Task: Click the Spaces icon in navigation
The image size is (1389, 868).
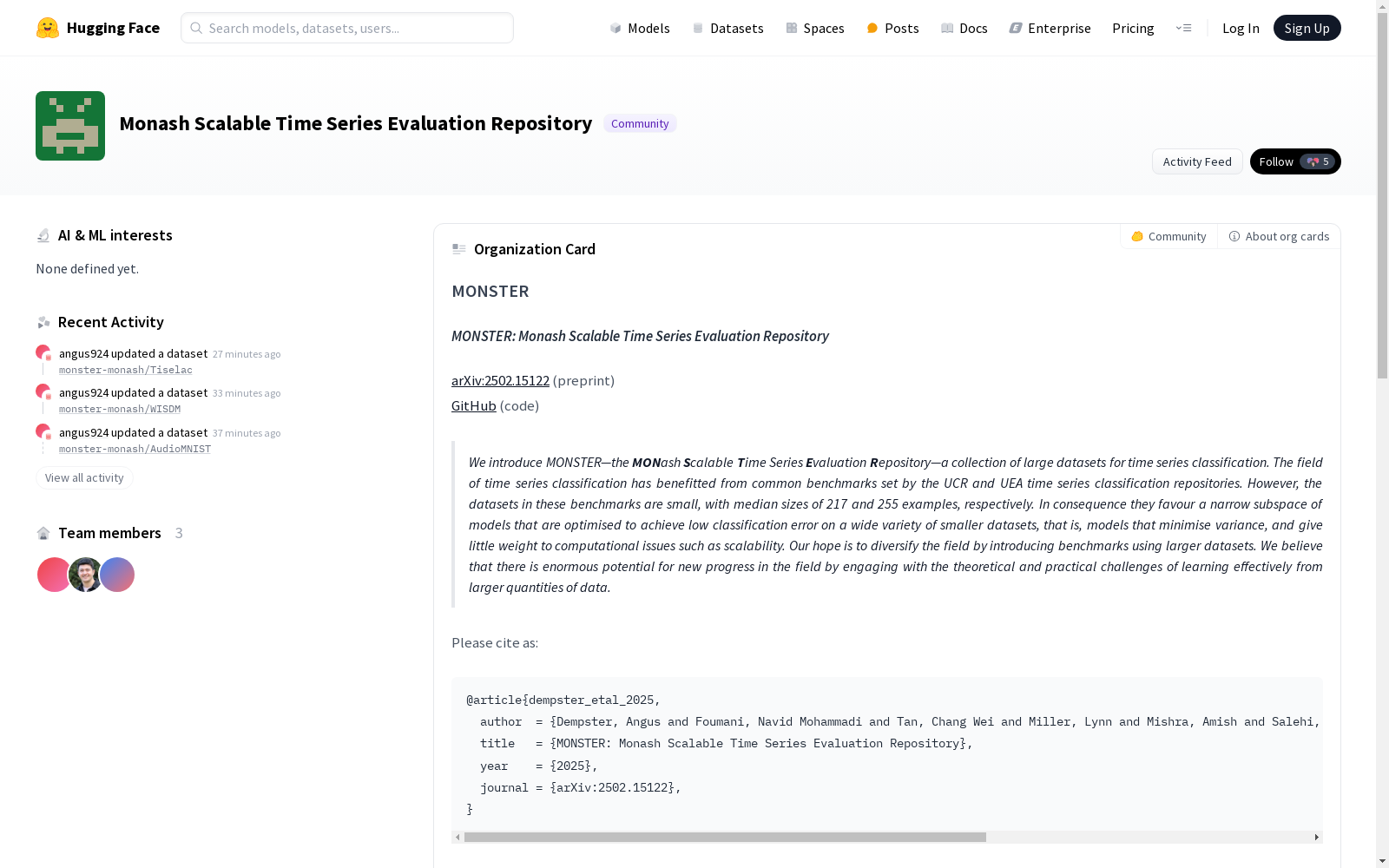Action: (792, 28)
